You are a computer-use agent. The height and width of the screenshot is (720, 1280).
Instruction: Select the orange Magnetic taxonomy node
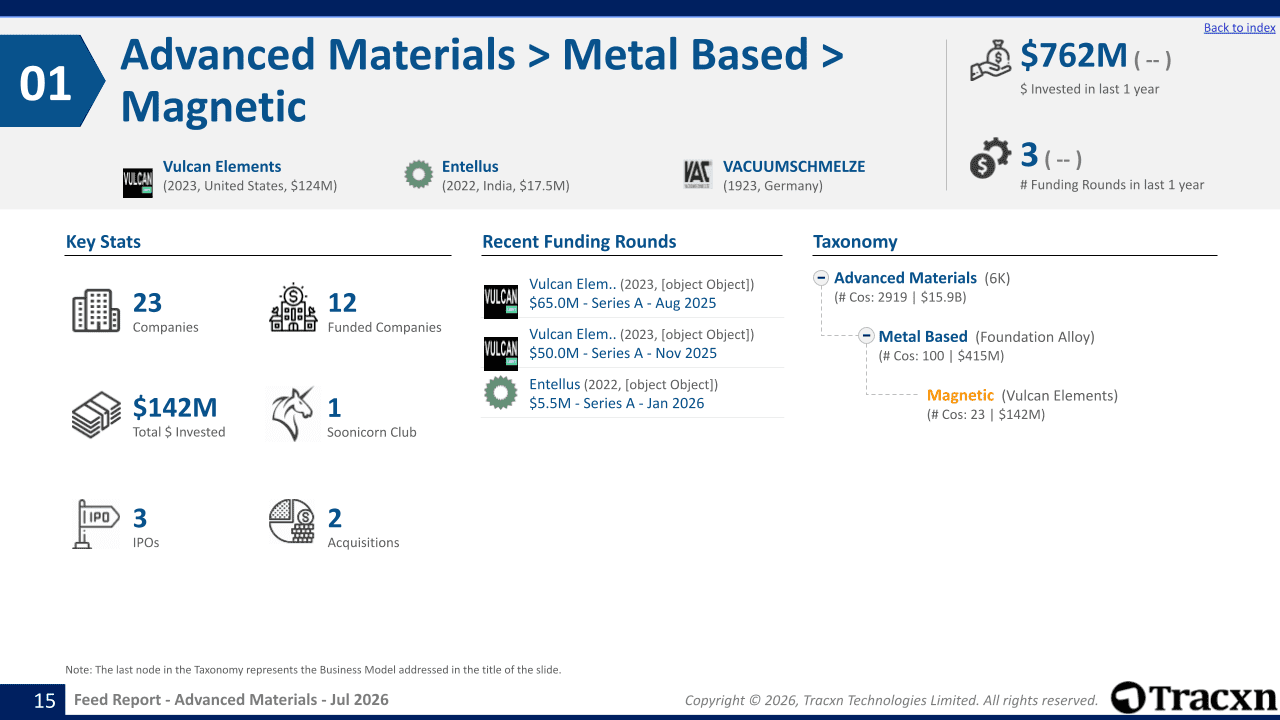960,395
